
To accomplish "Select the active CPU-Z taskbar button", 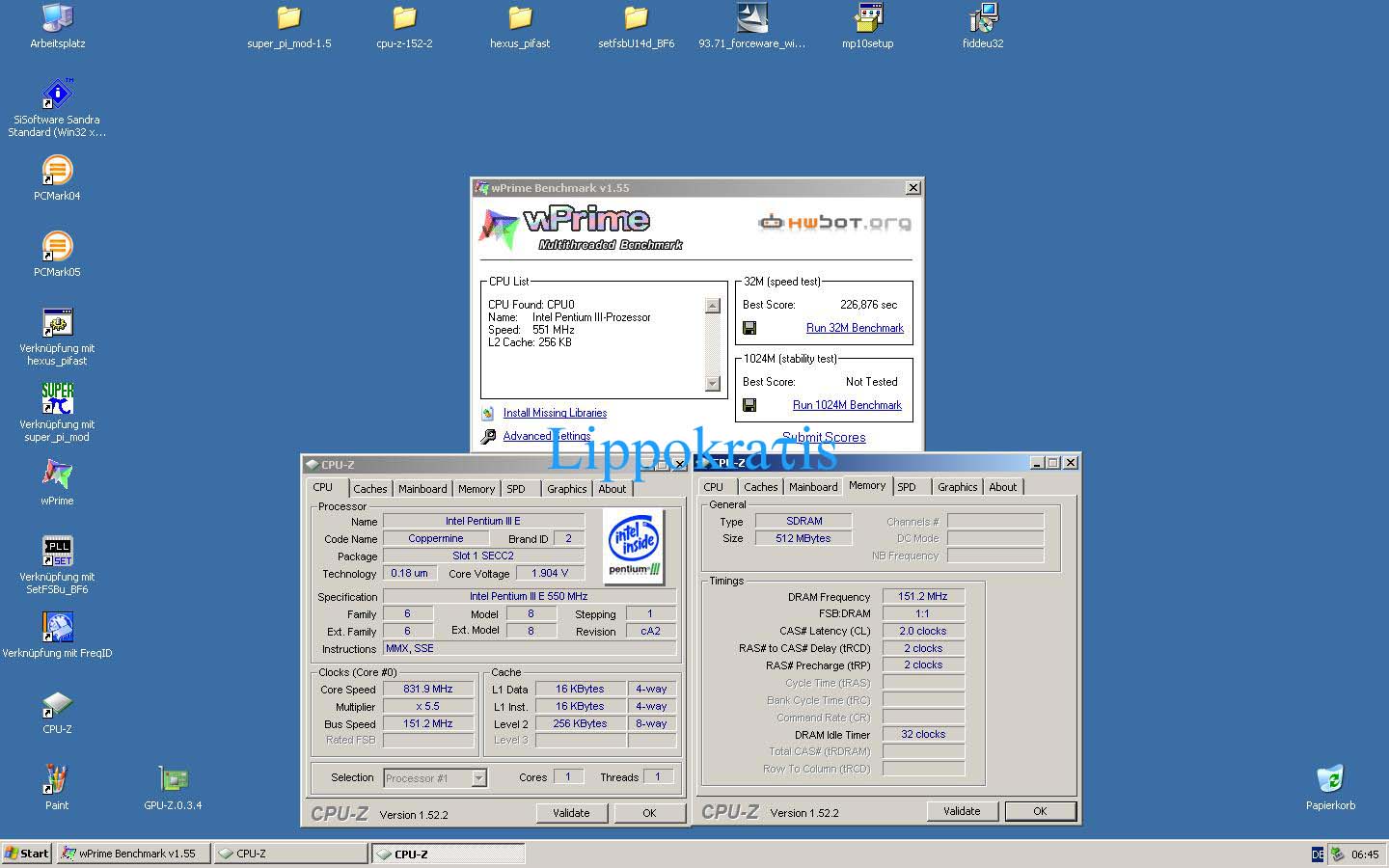I will (x=449, y=854).
